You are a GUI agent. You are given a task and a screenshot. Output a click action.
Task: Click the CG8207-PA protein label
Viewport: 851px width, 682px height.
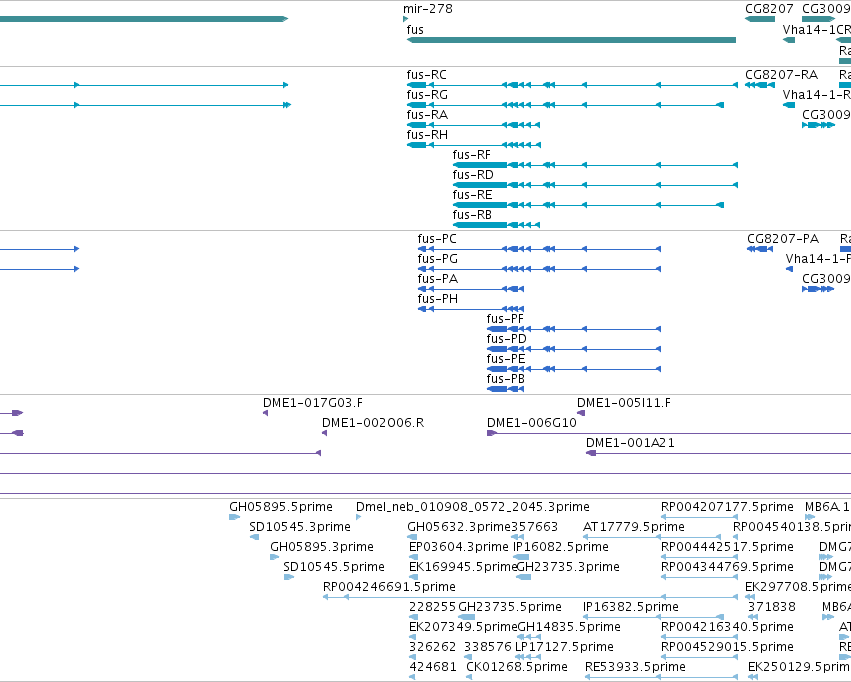coord(783,239)
